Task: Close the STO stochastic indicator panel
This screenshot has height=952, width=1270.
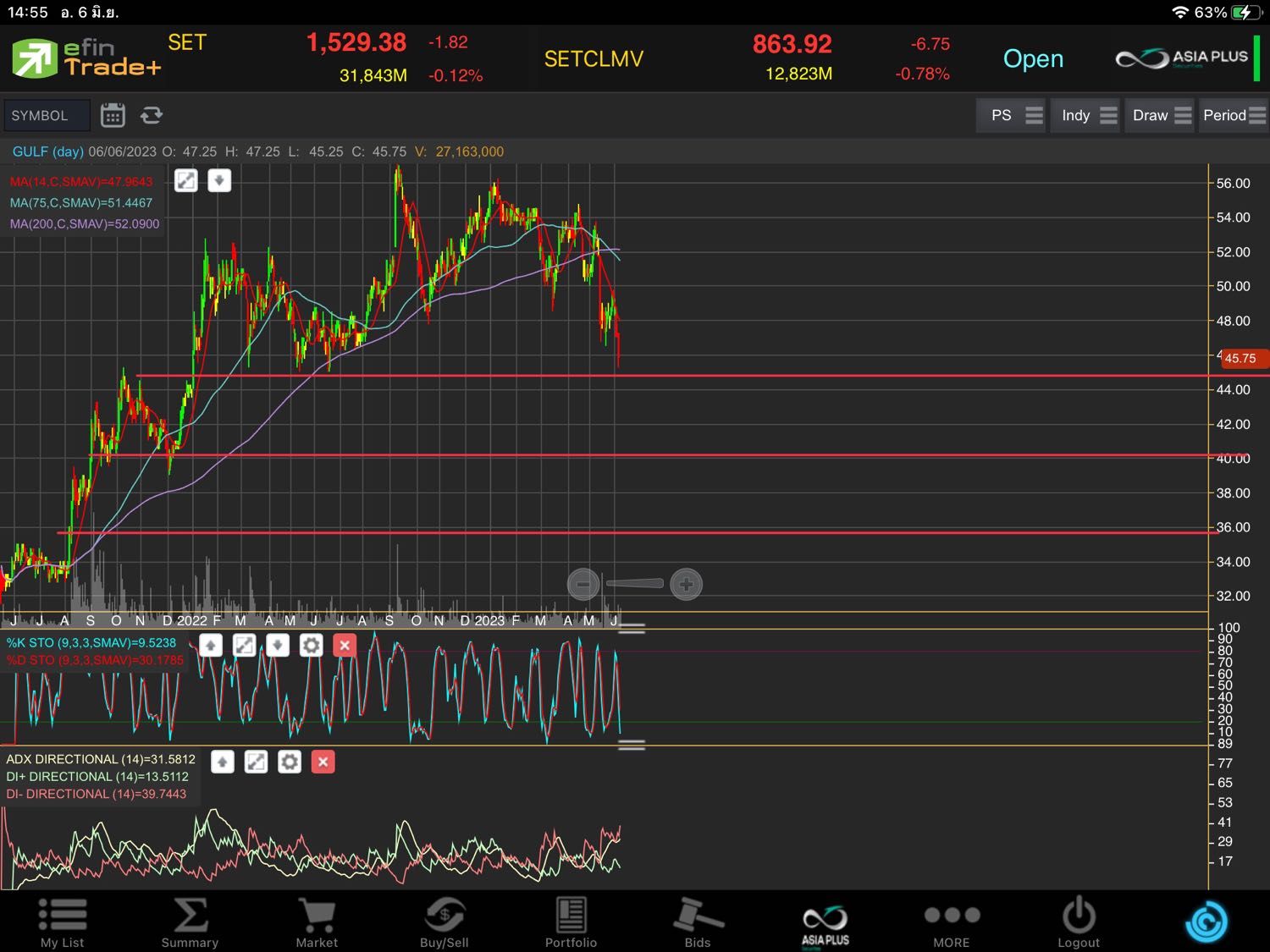Action: click(x=345, y=646)
